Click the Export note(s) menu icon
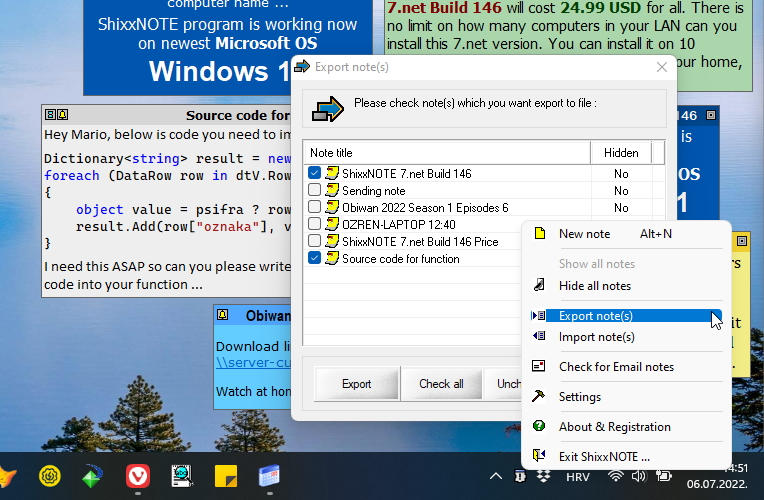 pyautogui.click(x=538, y=315)
